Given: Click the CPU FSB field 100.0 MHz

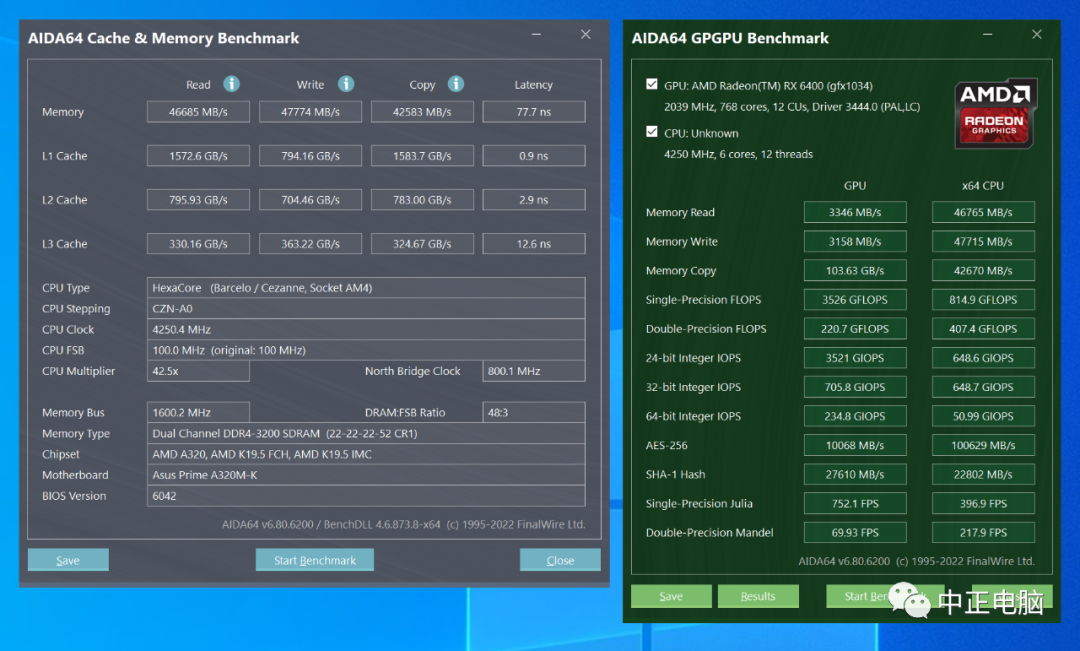Looking at the screenshot, I should [366, 350].
